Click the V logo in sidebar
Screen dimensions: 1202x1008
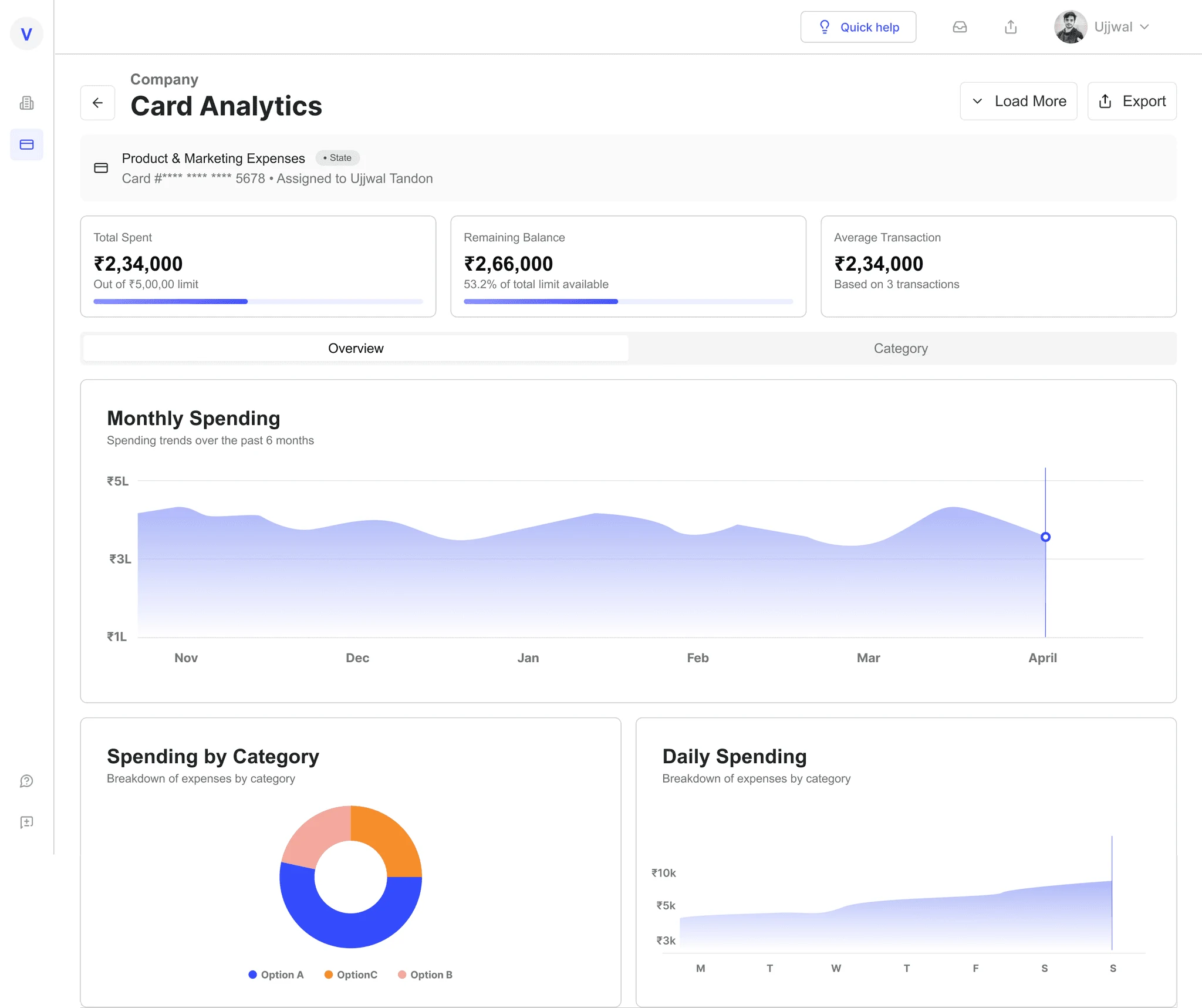click(x=26, y=34)
